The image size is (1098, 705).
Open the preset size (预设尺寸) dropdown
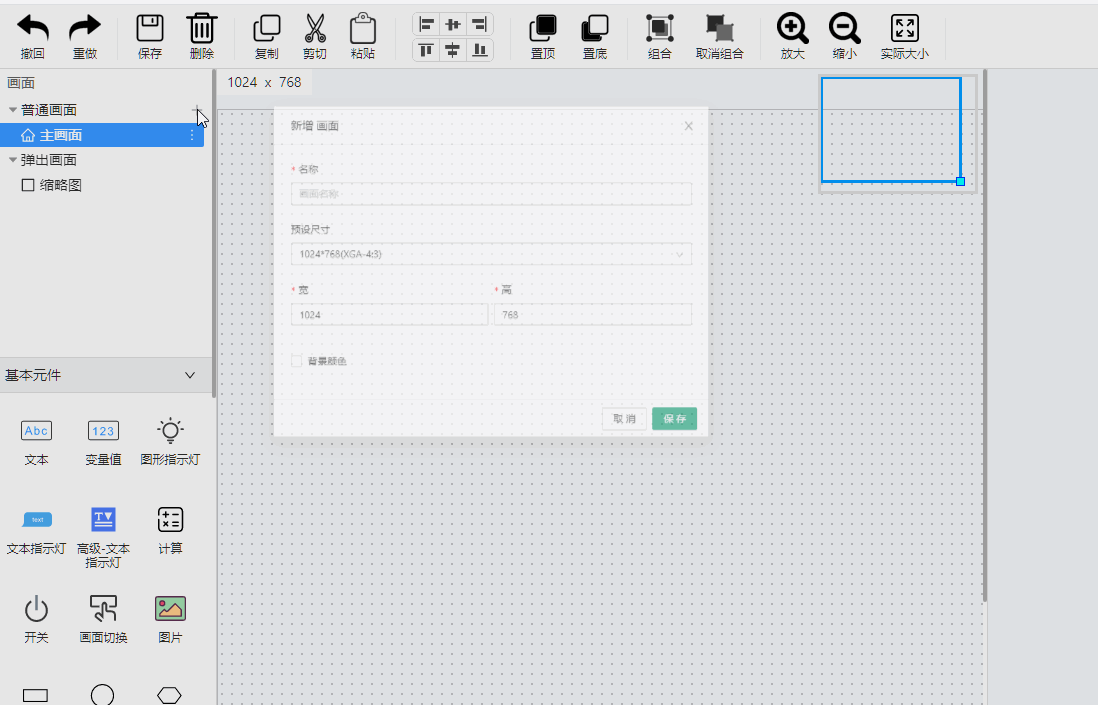click(490, 254)
